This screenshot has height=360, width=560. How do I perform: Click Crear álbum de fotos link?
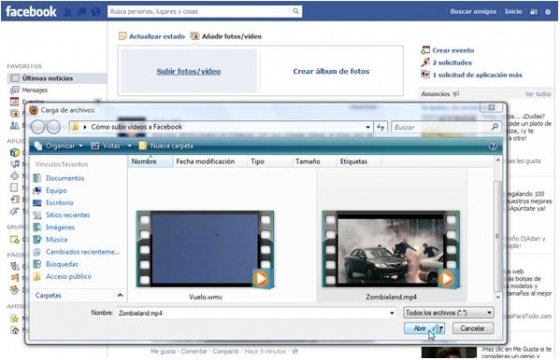click(331, 71)
